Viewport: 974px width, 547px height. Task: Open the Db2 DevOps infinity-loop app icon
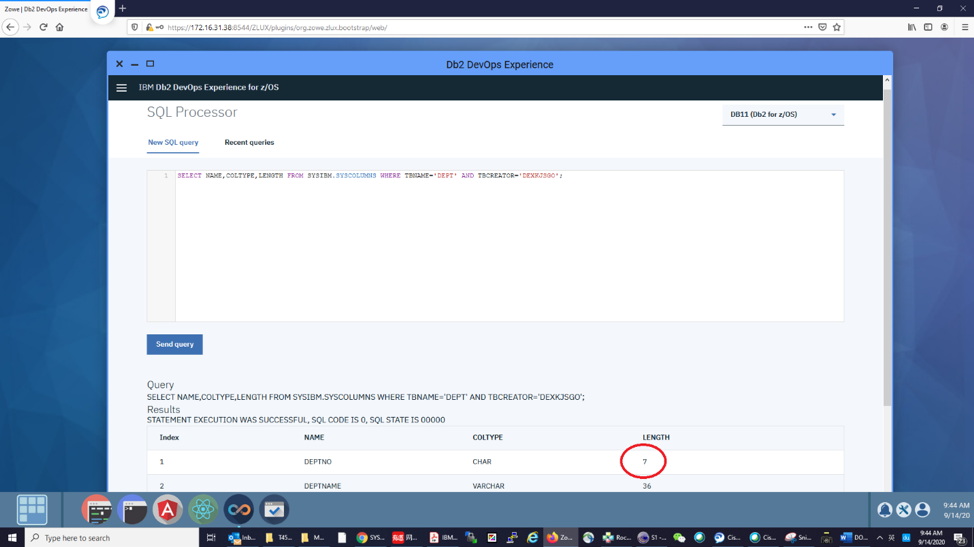pyautogui.click(x=239, y=510)
